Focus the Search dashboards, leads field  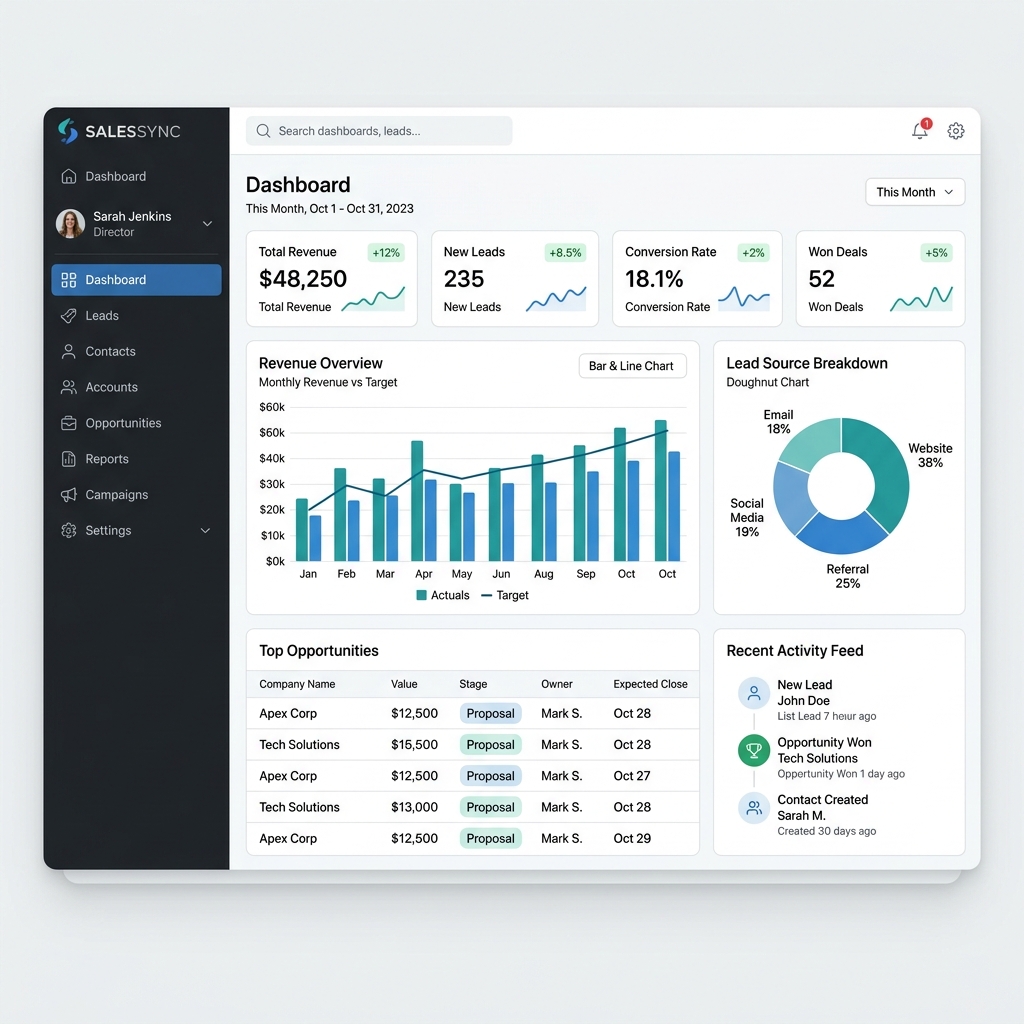coord(379,131)
